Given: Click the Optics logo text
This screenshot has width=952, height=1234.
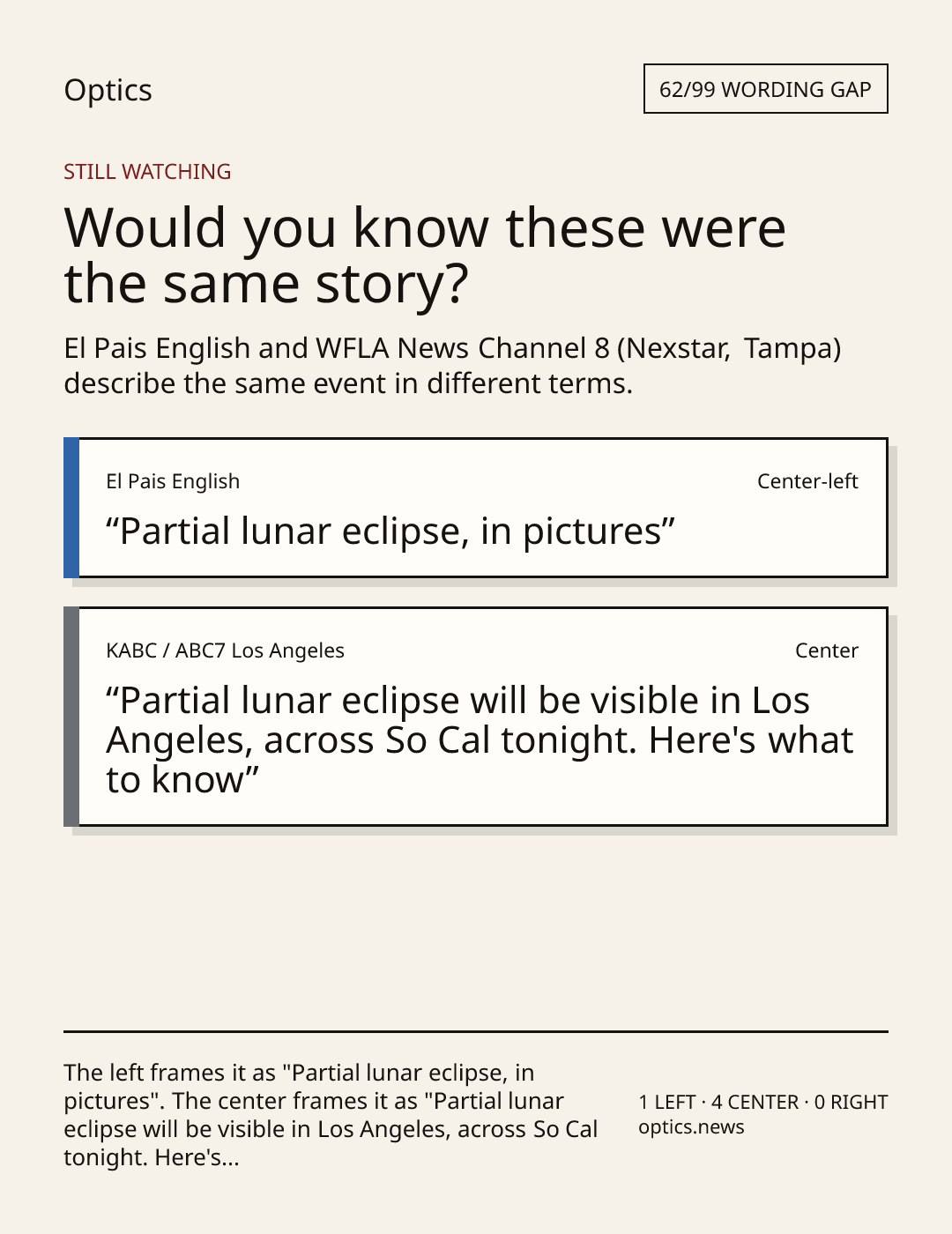Looking at the screenshot, I should point(108,90).
